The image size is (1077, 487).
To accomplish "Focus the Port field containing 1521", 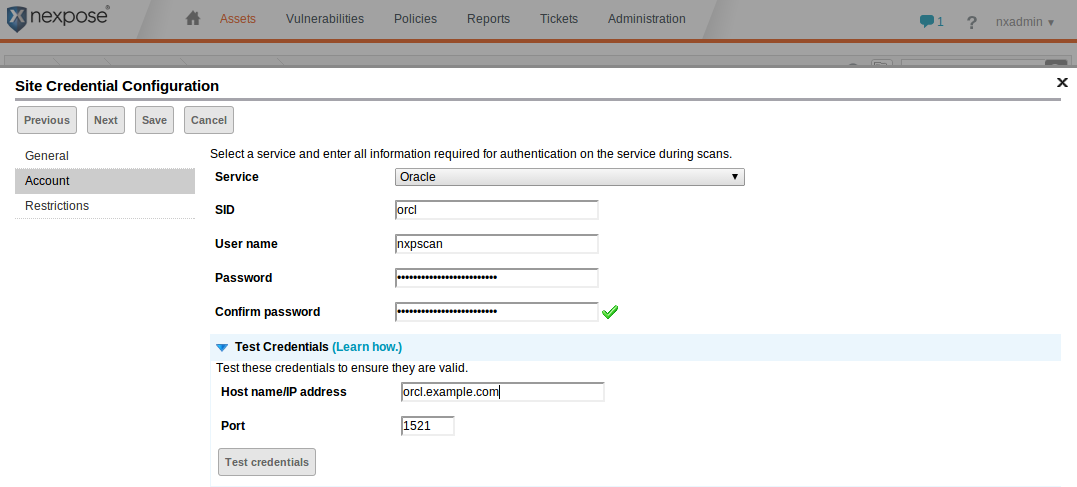I will click(x=427, y=426).
